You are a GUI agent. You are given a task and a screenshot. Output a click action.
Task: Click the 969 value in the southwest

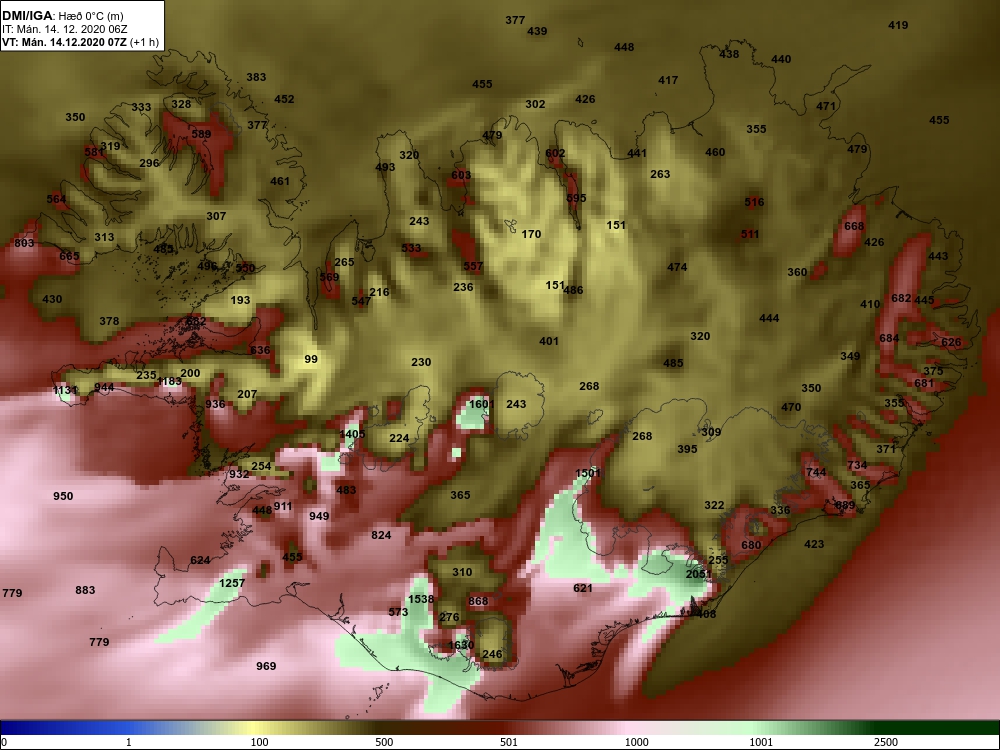coord(266,666)
